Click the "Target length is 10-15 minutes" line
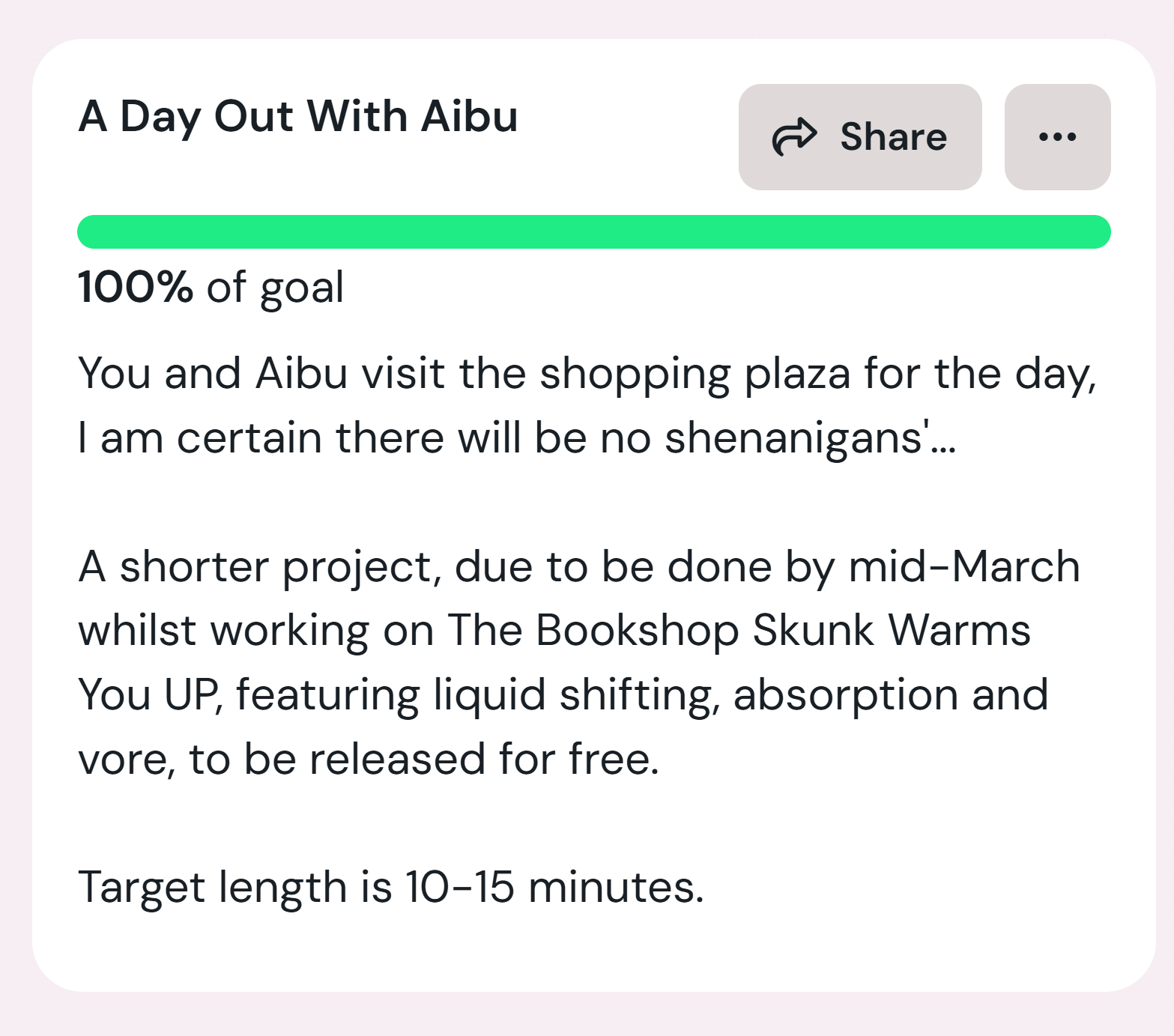The image size is (1174, 1036). coord(390,887)
